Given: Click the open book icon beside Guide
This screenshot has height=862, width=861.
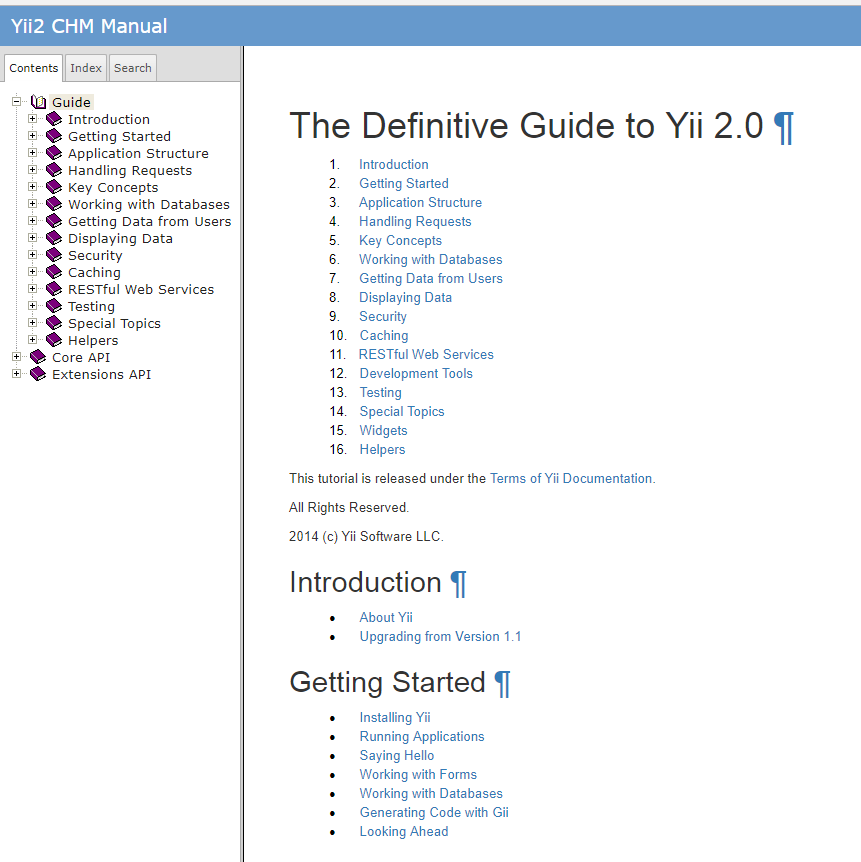Looking at the screenshot, I should 38,102.
